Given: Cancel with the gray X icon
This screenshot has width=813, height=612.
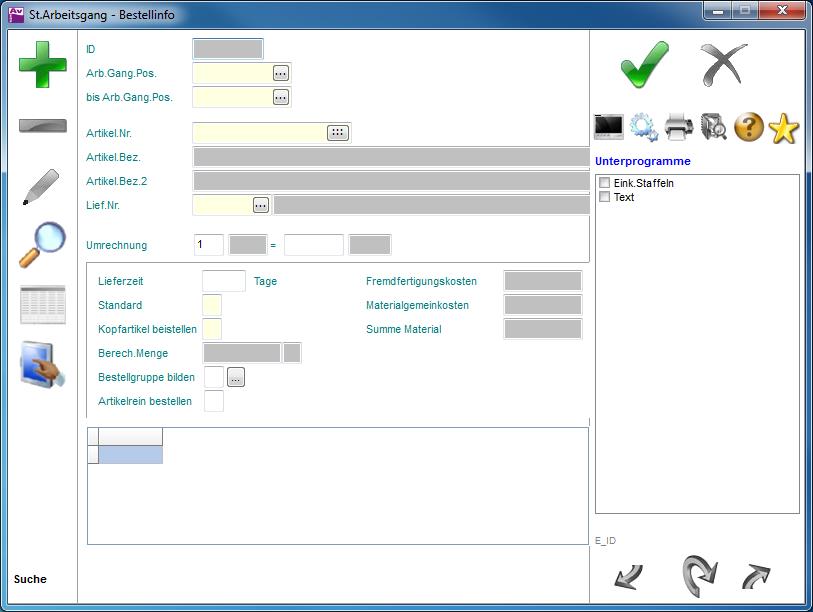Looking at the screenshot, I should [x=723, y=65].
